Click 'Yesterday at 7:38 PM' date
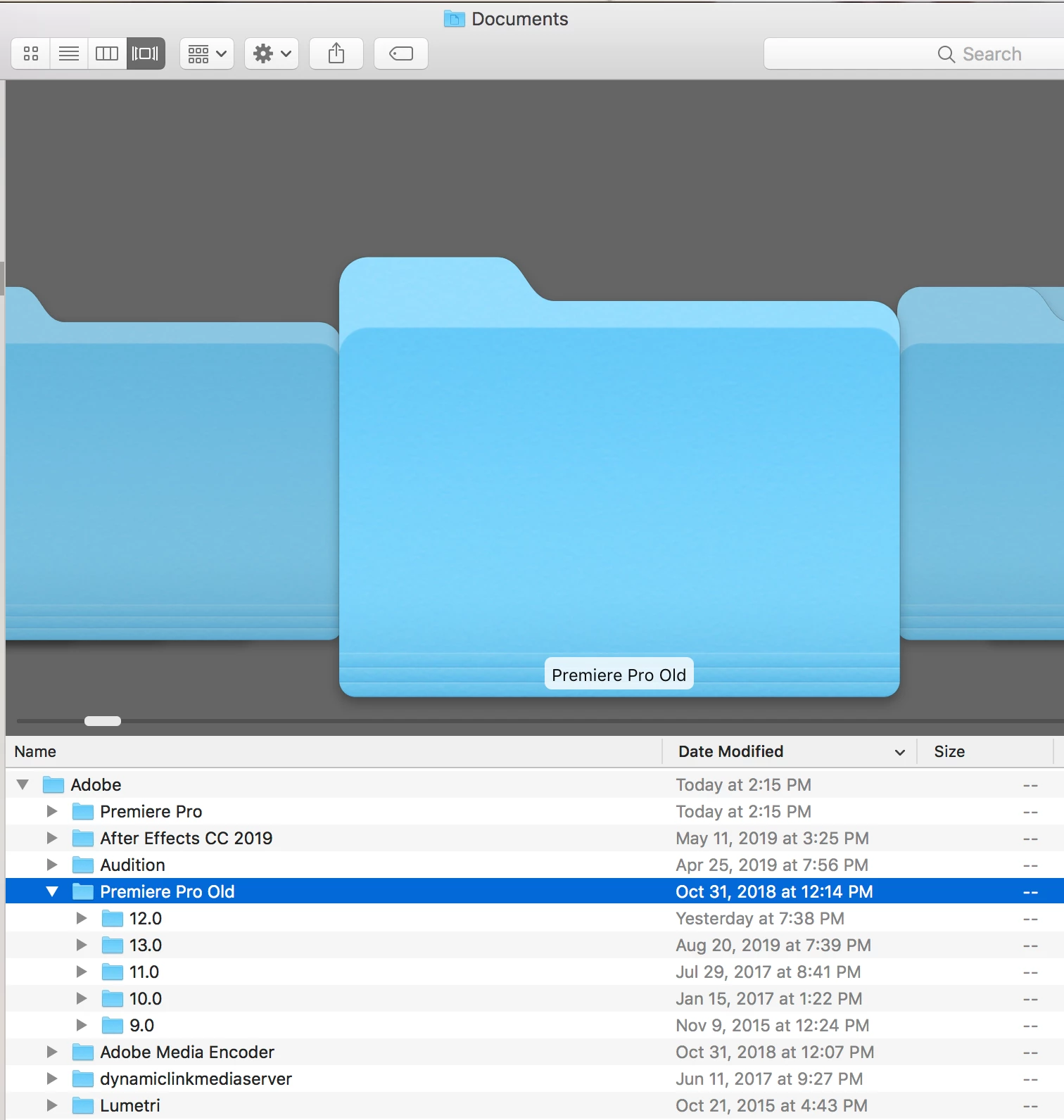Viewport: 1064px width, 1120px height. [x=760, y=918]
